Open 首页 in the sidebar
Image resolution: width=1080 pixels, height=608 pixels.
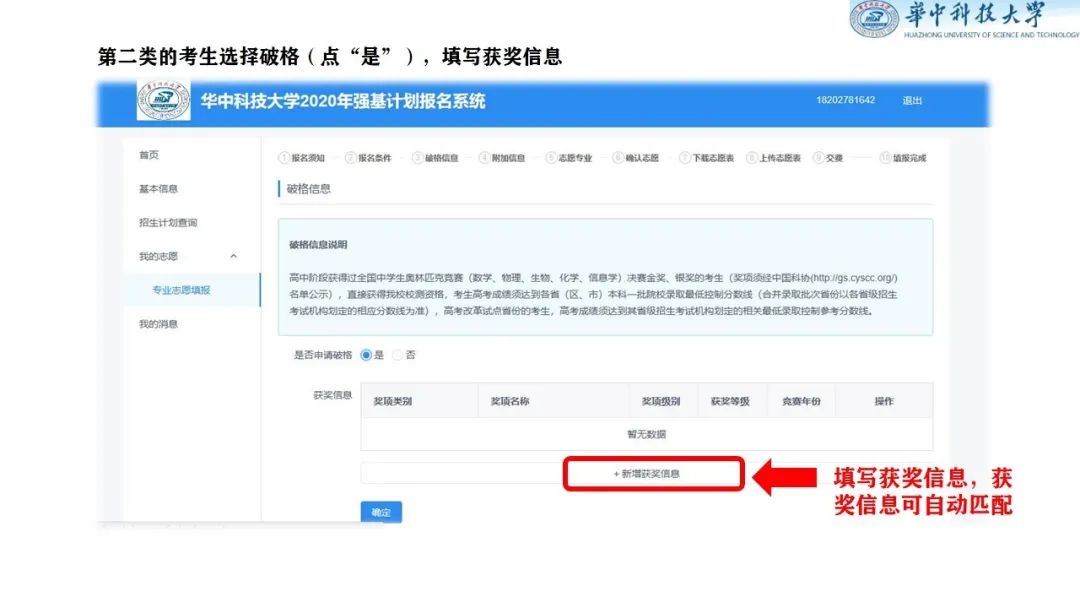coord(149,155)
